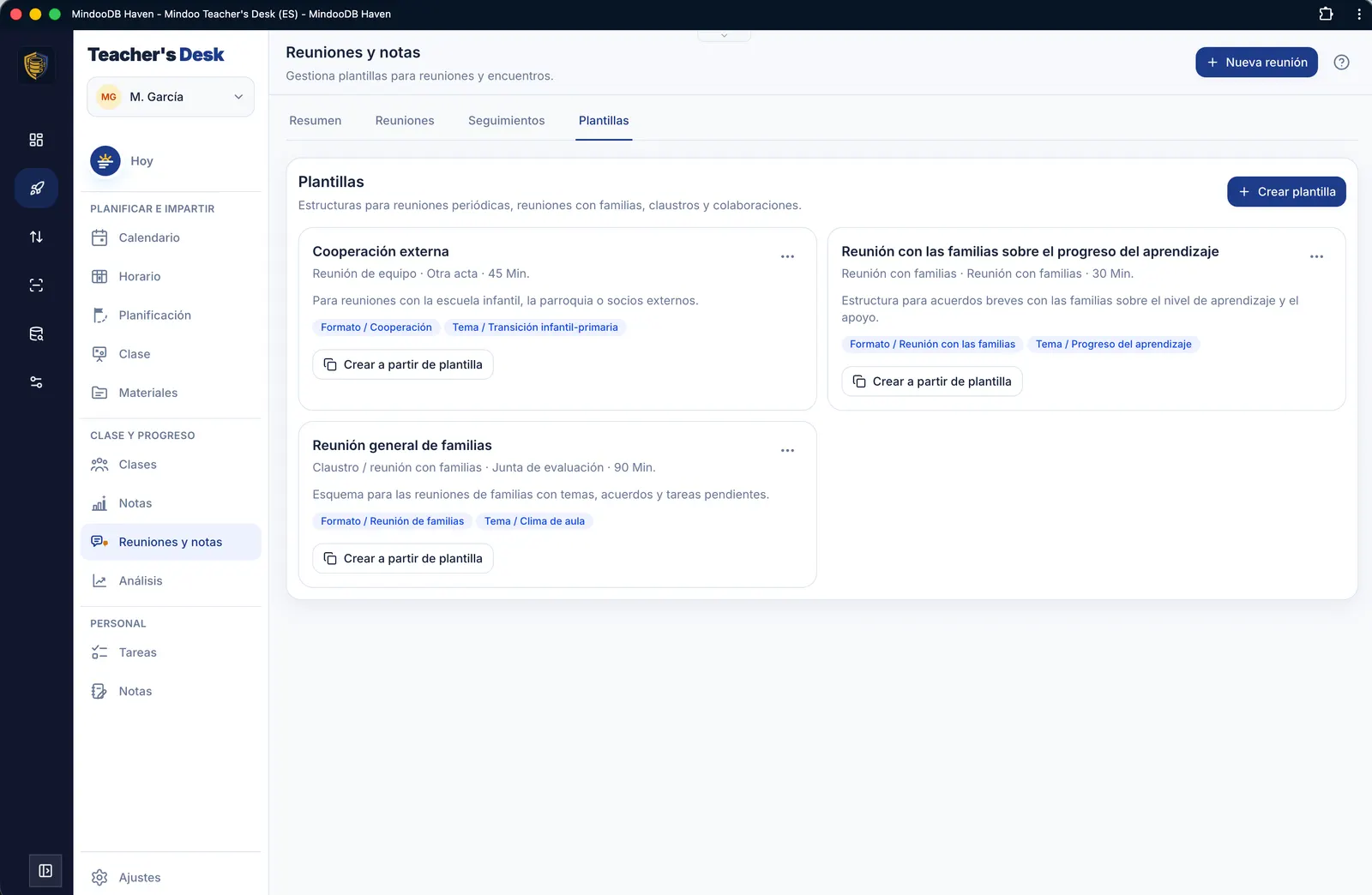Open the sync arrows icon in left rail
Screen dimensions: 1372x895
coord(36,237)
